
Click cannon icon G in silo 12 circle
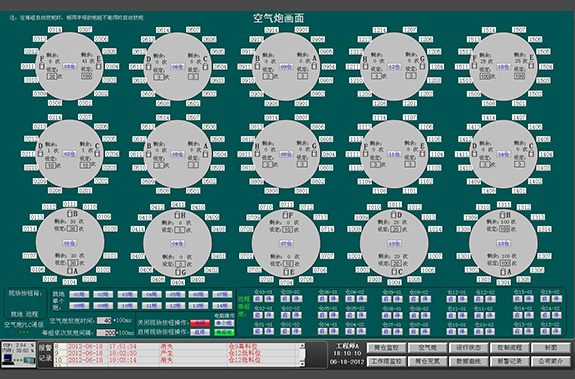tap(422, 66)
